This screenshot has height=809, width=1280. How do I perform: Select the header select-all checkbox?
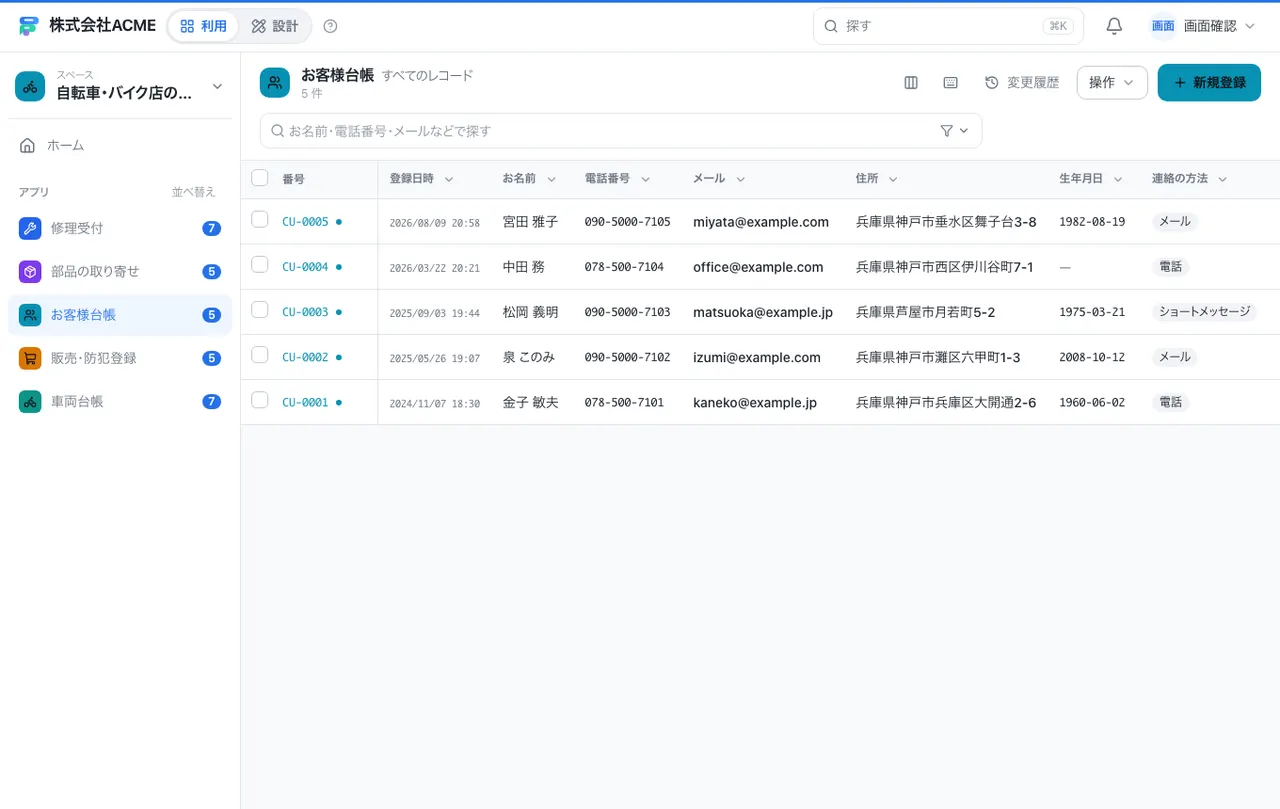pos(260,178)
